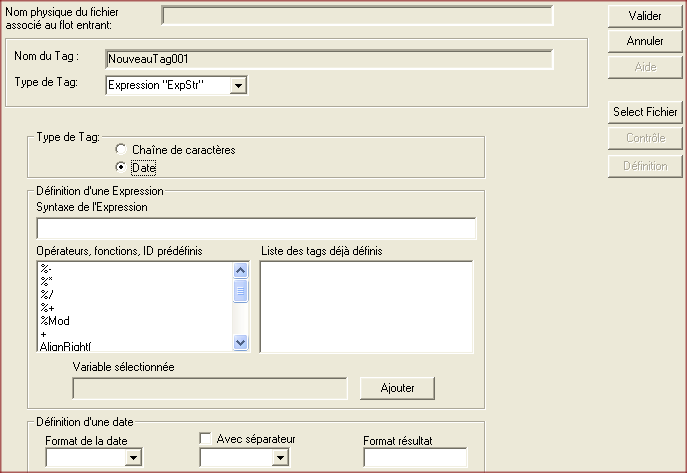Click the operators list scrollbar thumb
687x473 pixels.
(x=240, y=291)
